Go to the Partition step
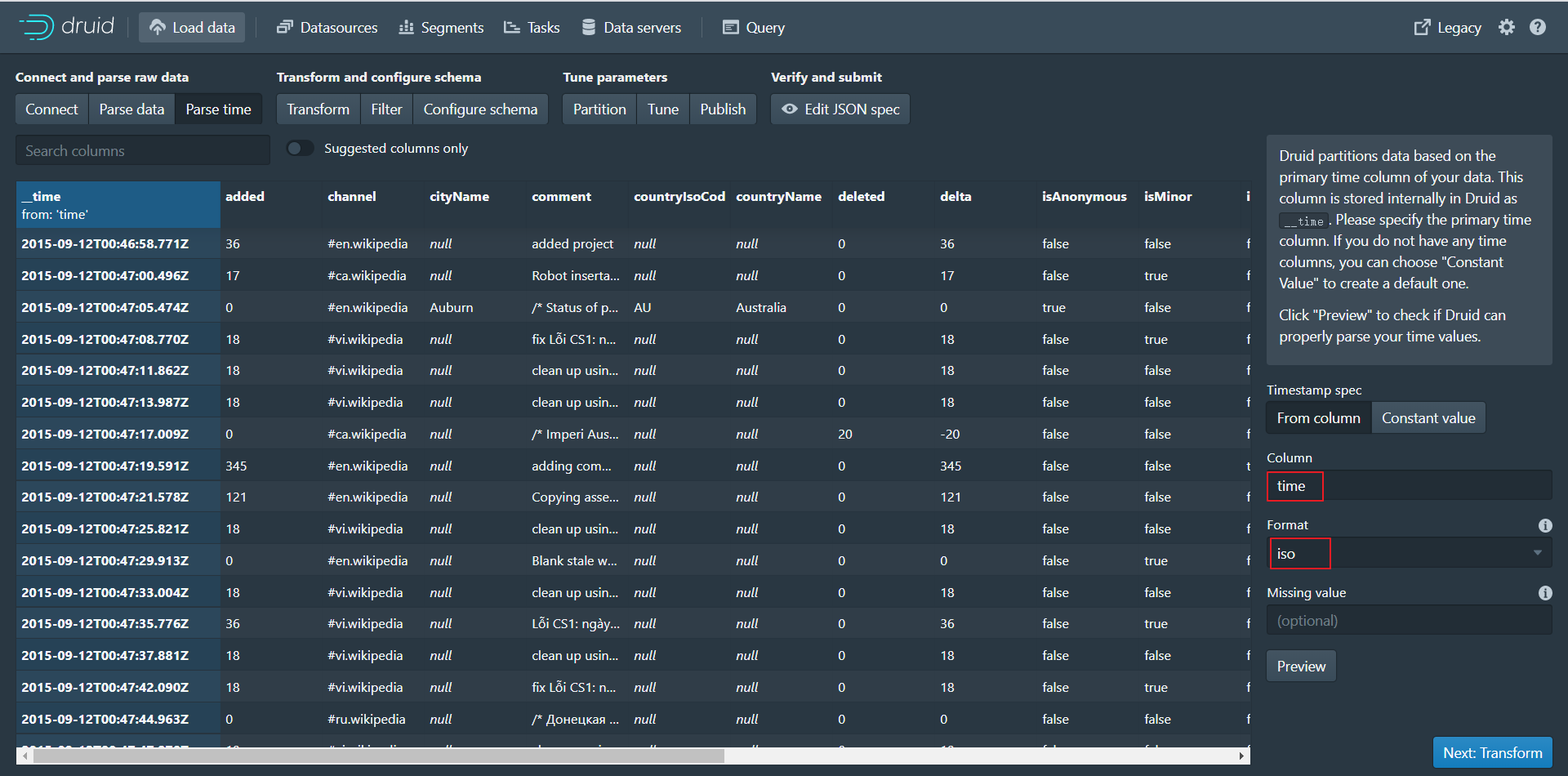This screenshot has height=776, width=1568. coord(599,109)
